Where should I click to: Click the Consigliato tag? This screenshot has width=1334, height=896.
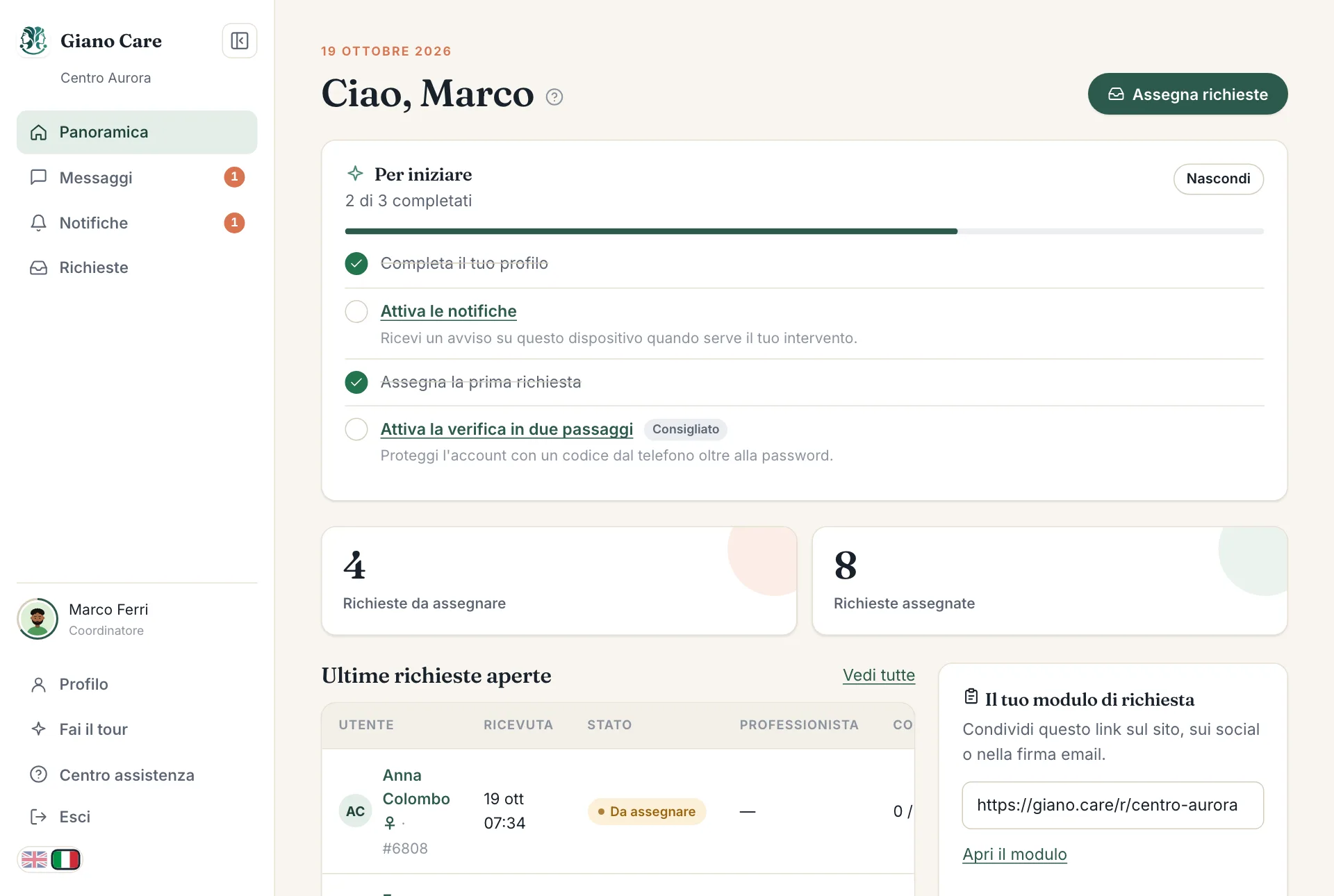pos(686,429)
